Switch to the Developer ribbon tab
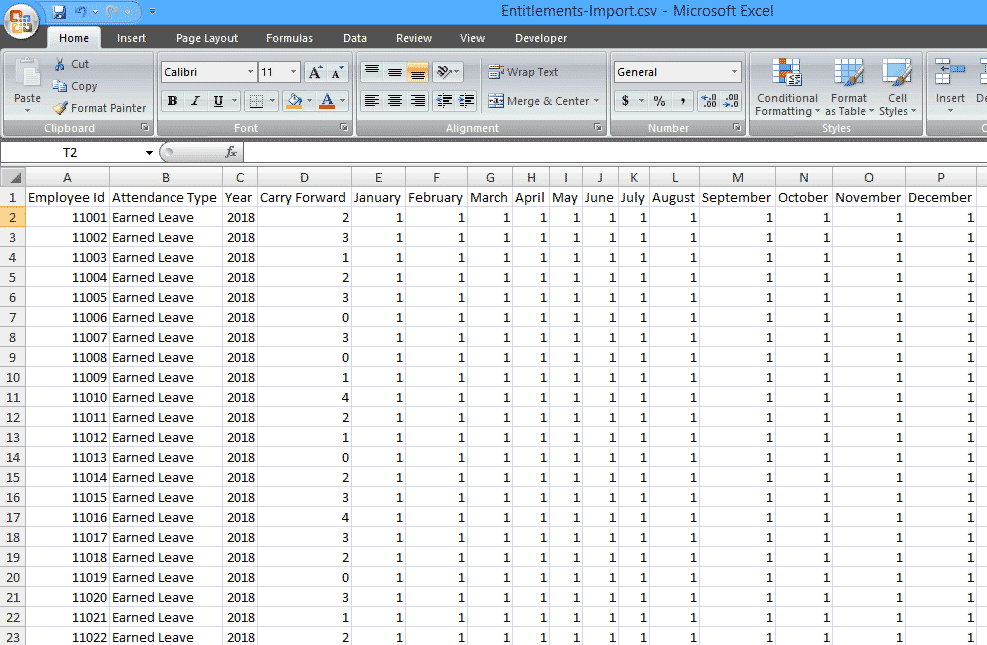 540,38
